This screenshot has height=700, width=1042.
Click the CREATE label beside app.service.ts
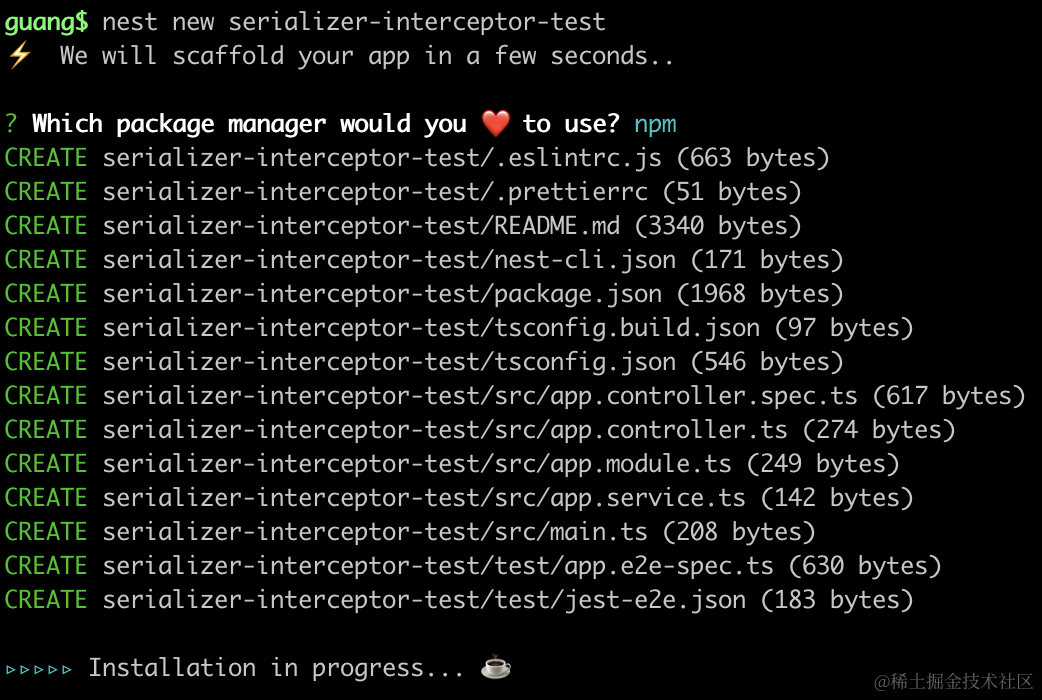coord(46,498)
